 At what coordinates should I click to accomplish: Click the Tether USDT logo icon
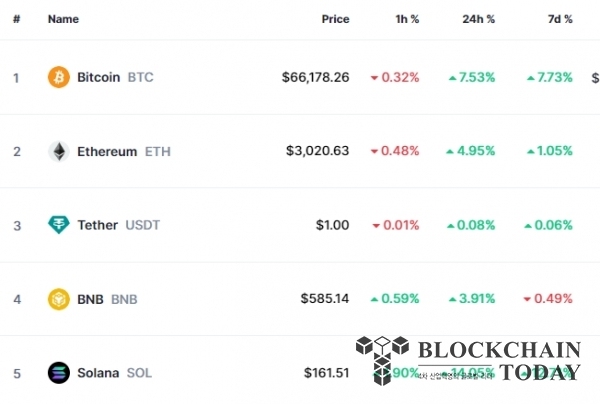(x=59, y=225)
